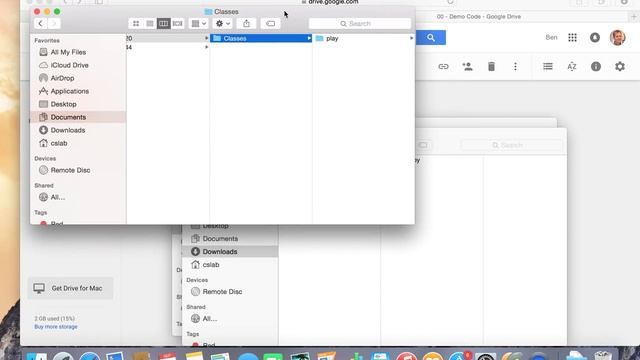This screenshot has width=640, height=360.
Task: Click the Google Drive search button
Action: [431, 38]
